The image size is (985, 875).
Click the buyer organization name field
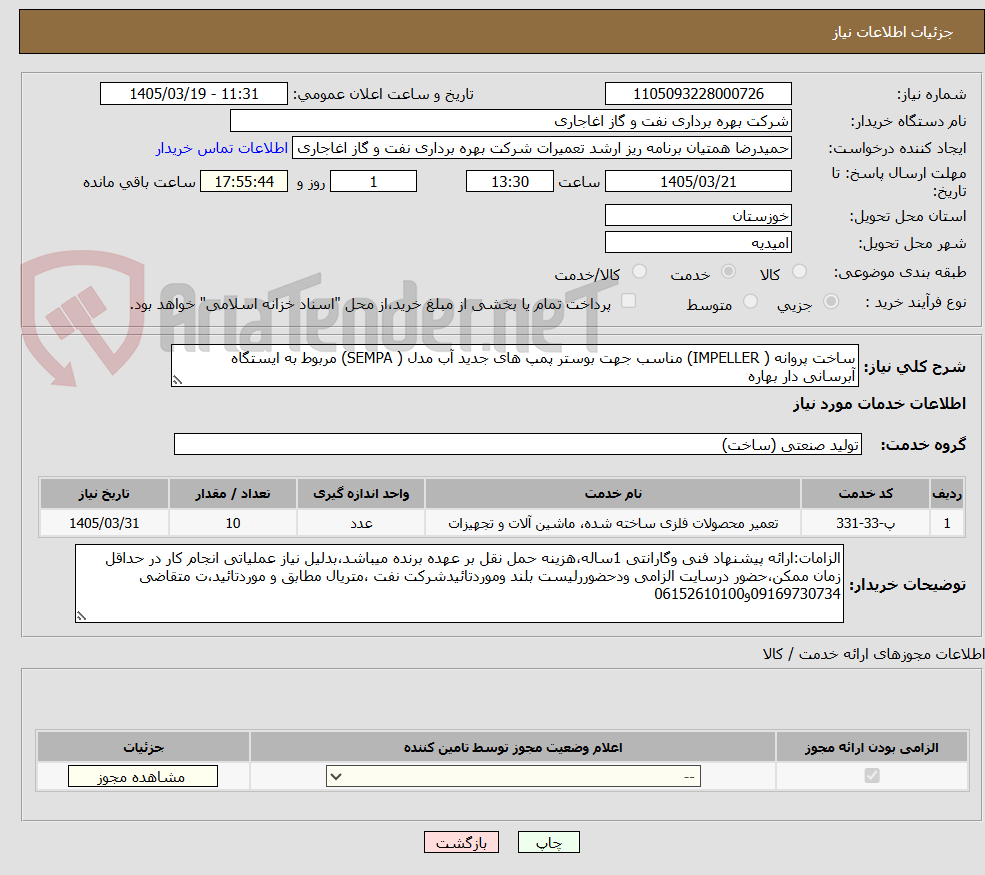pos(511,121)
